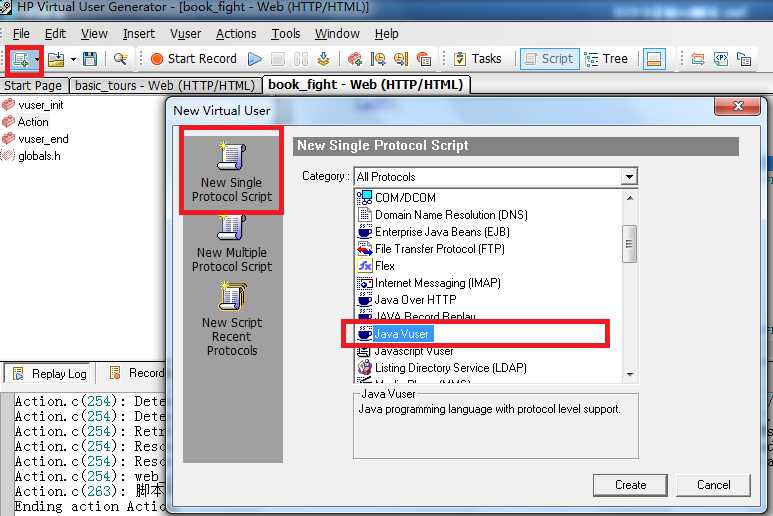The width and height of the screenshot is (773, 516).
Task: Open the Actions menu
Action: [x=236, y=34]
